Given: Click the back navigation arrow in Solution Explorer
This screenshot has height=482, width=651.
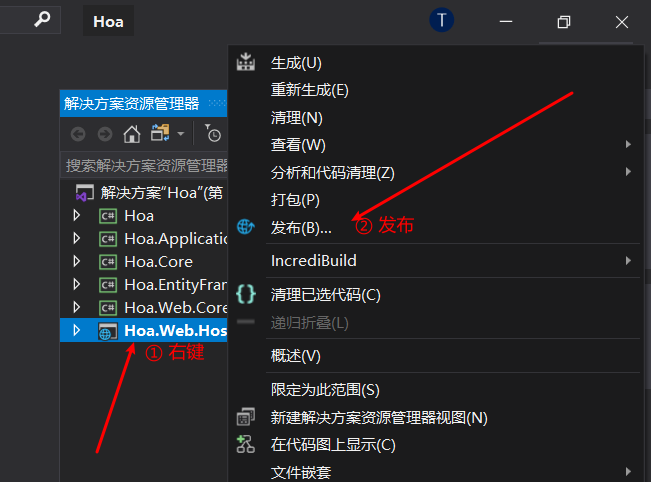Looking at the screenshot, I should click(78, 134).
